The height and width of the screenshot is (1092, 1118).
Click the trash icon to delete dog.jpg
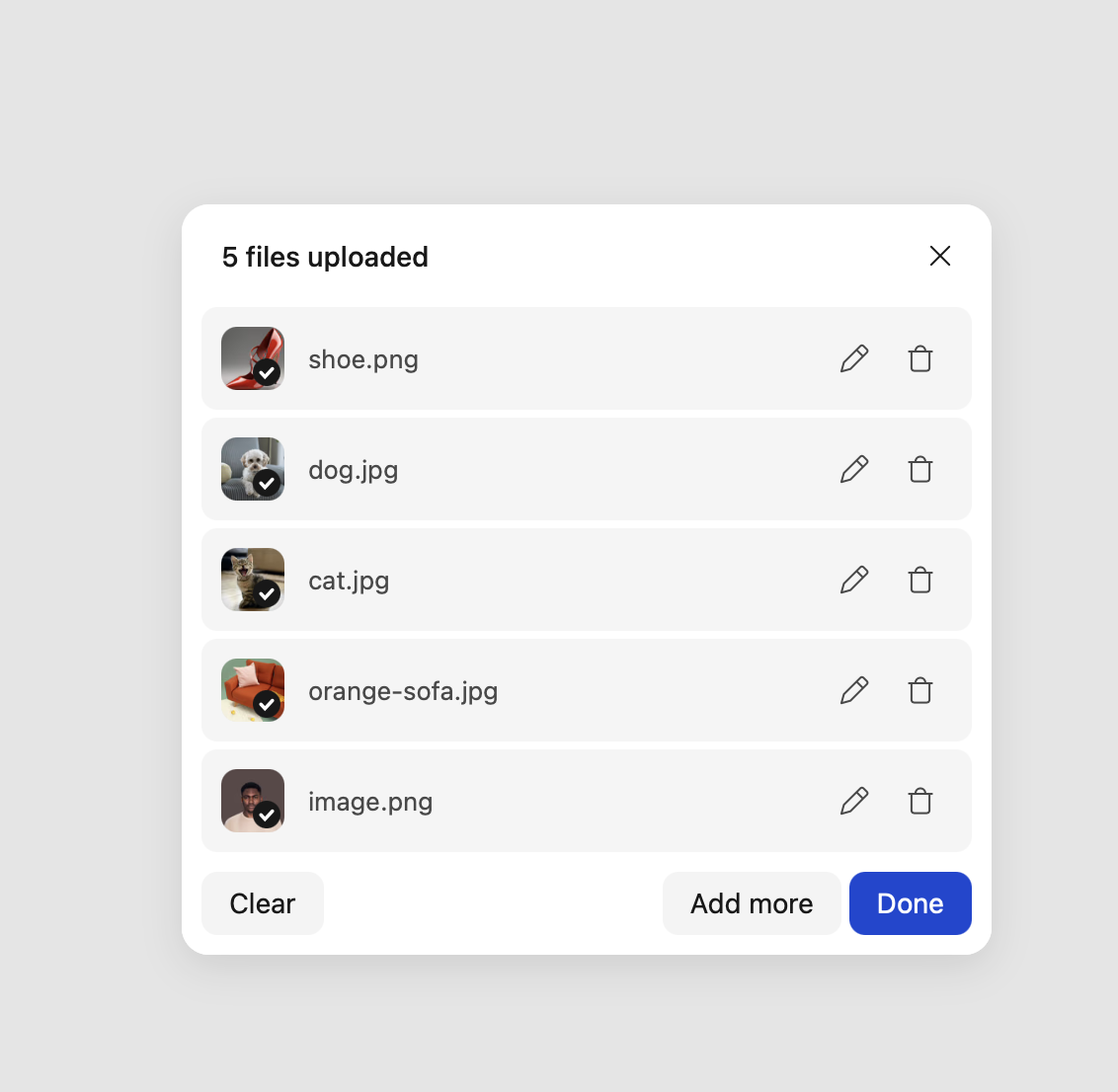(x=919, y=469)
